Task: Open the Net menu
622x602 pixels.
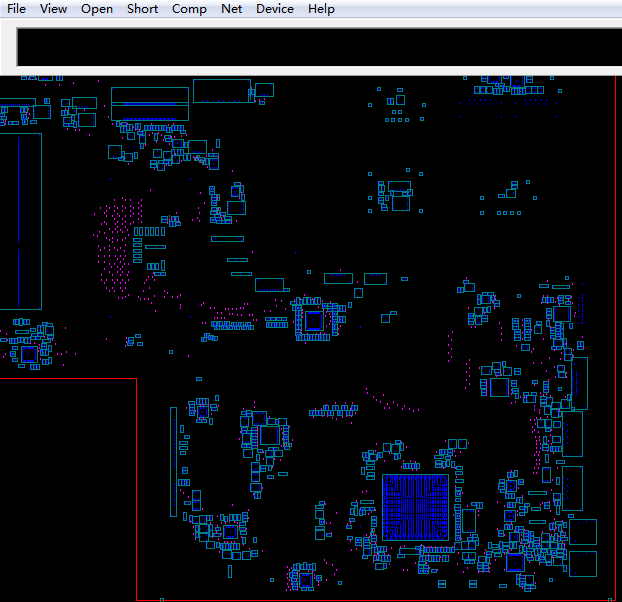Action: point(232,9)
